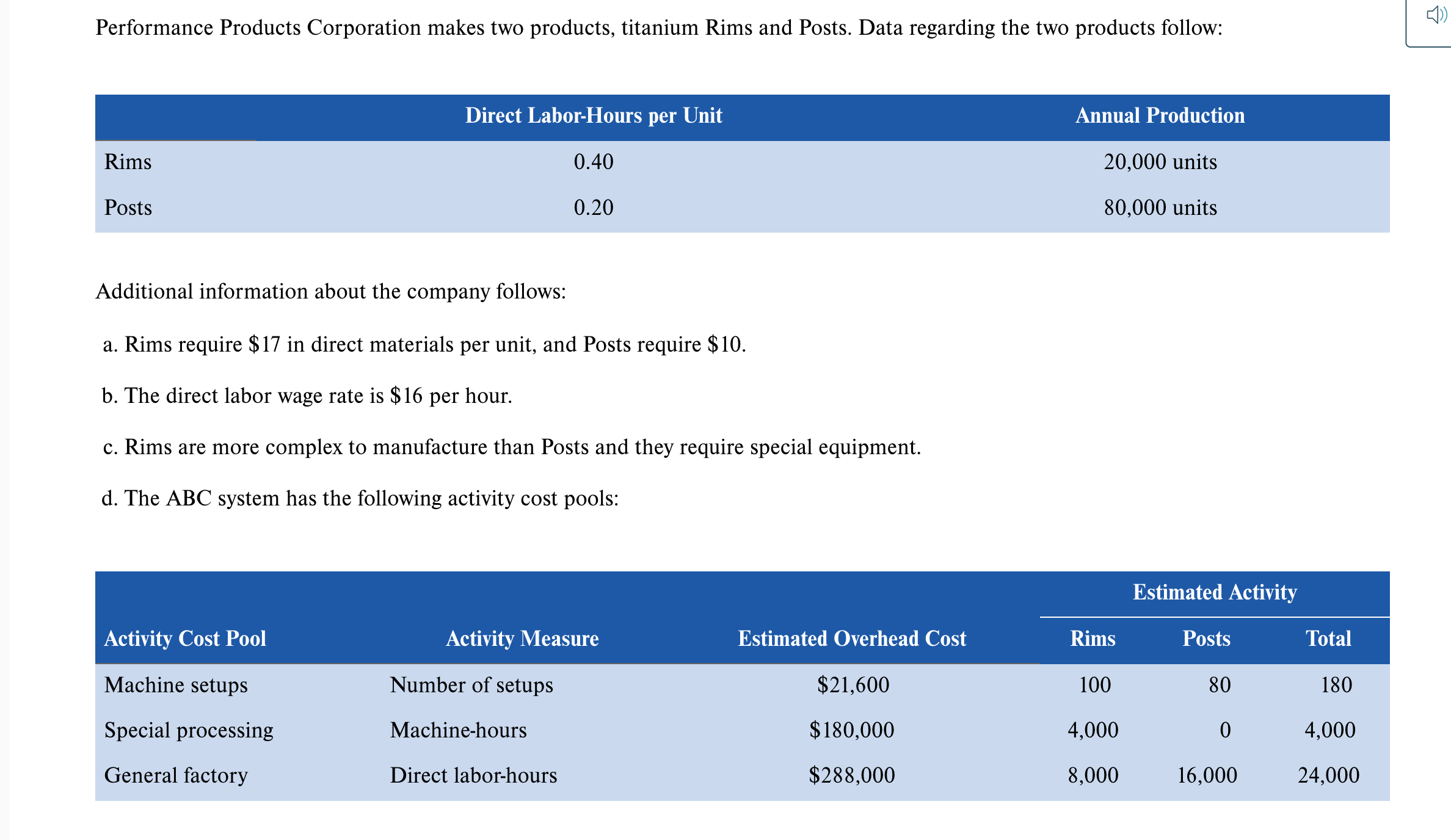Select the 'Estimated Activity' header
Screen dimensions: 1451x840
(x=1215, y=592)
